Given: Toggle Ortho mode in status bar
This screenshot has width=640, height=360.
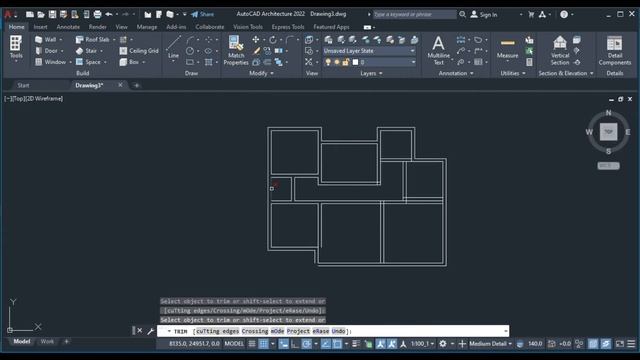Looking at the screenshot, I should (295, 344).
